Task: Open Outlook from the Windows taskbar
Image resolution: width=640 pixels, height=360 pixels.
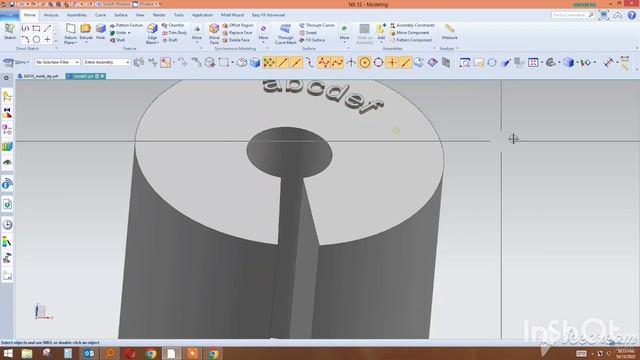Action: coord(89,353)
